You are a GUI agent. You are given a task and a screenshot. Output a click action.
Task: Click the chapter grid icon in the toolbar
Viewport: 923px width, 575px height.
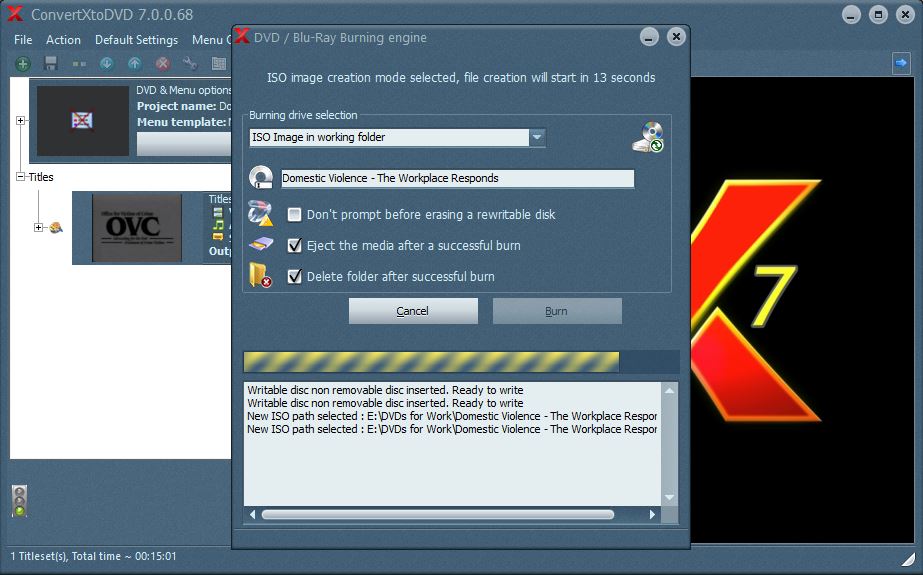coord(219,64)
